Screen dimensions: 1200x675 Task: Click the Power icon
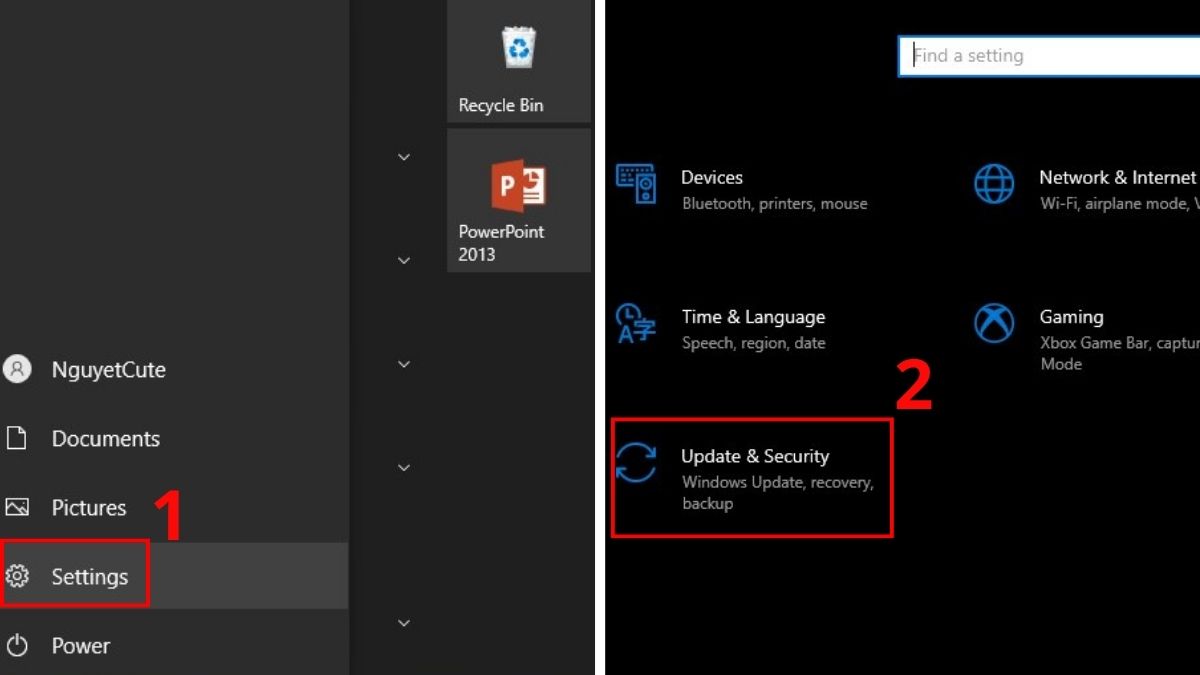(17, 645)
